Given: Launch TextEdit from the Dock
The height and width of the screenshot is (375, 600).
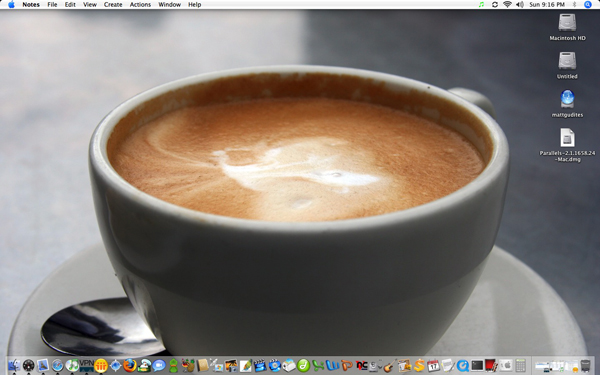Looking at the screenshot, I should click(447, 365).
